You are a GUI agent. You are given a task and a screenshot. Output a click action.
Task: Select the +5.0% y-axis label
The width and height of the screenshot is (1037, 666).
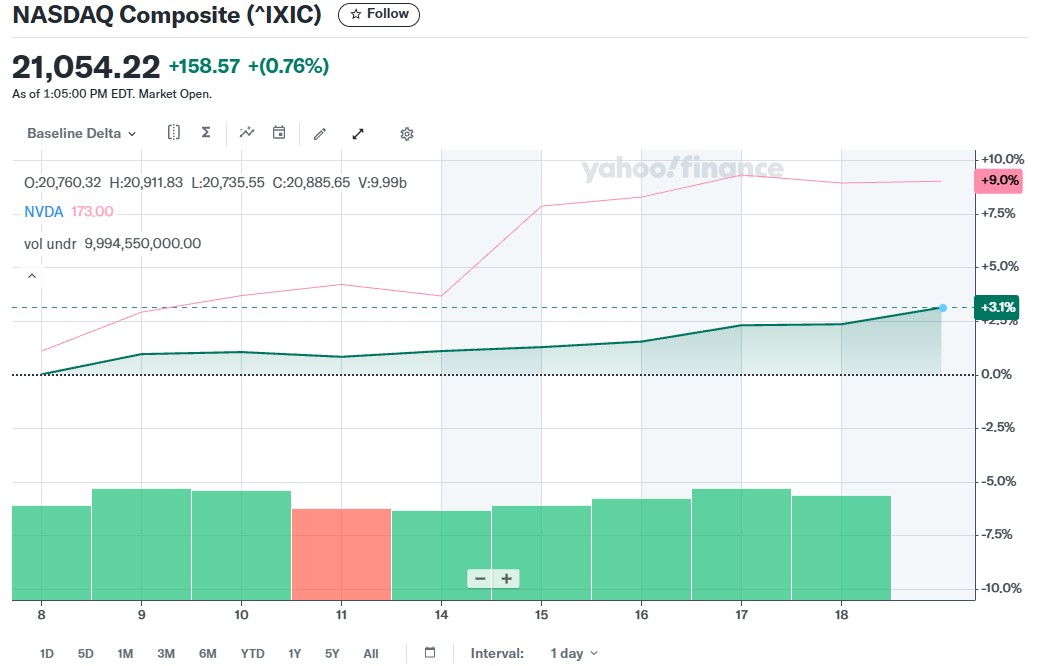(x=999, y=267)
